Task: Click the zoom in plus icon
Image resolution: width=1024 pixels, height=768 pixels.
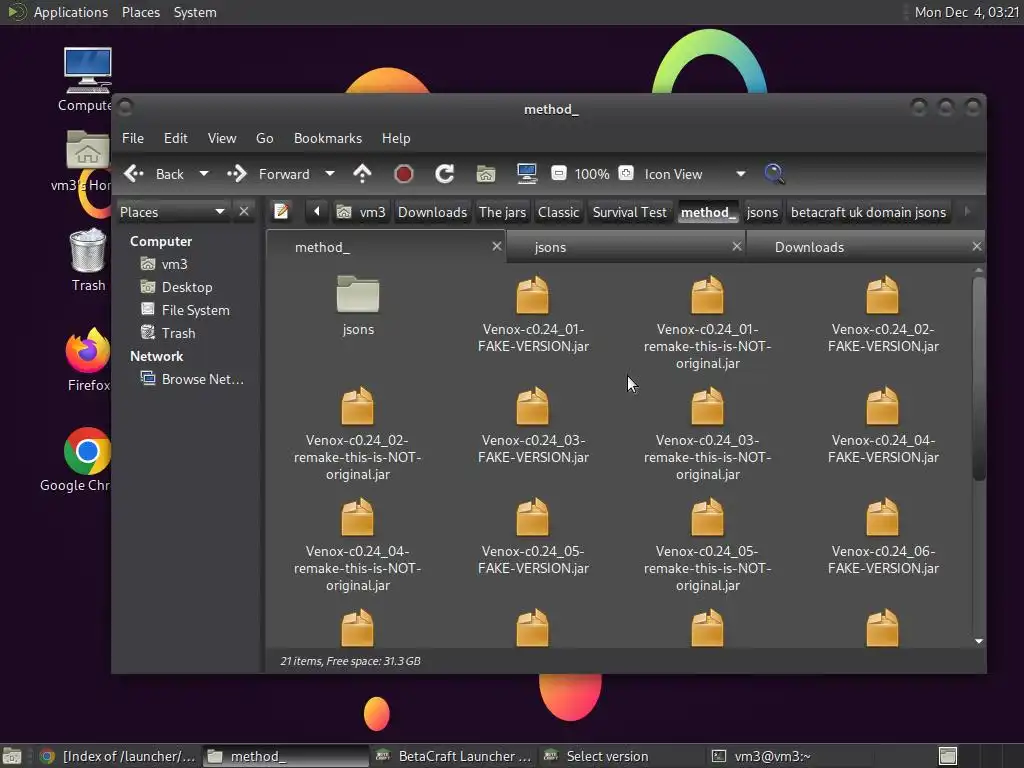Action: 626,174
